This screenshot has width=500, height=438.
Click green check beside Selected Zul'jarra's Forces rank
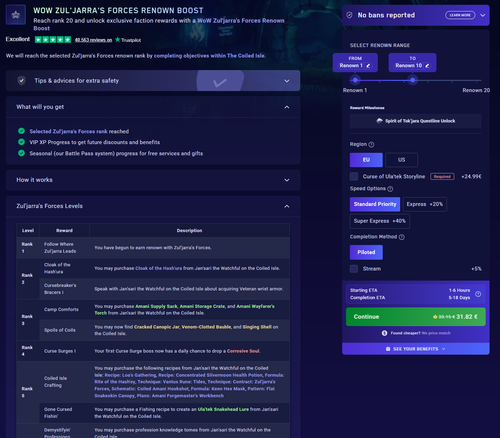(x=21, y=131)
